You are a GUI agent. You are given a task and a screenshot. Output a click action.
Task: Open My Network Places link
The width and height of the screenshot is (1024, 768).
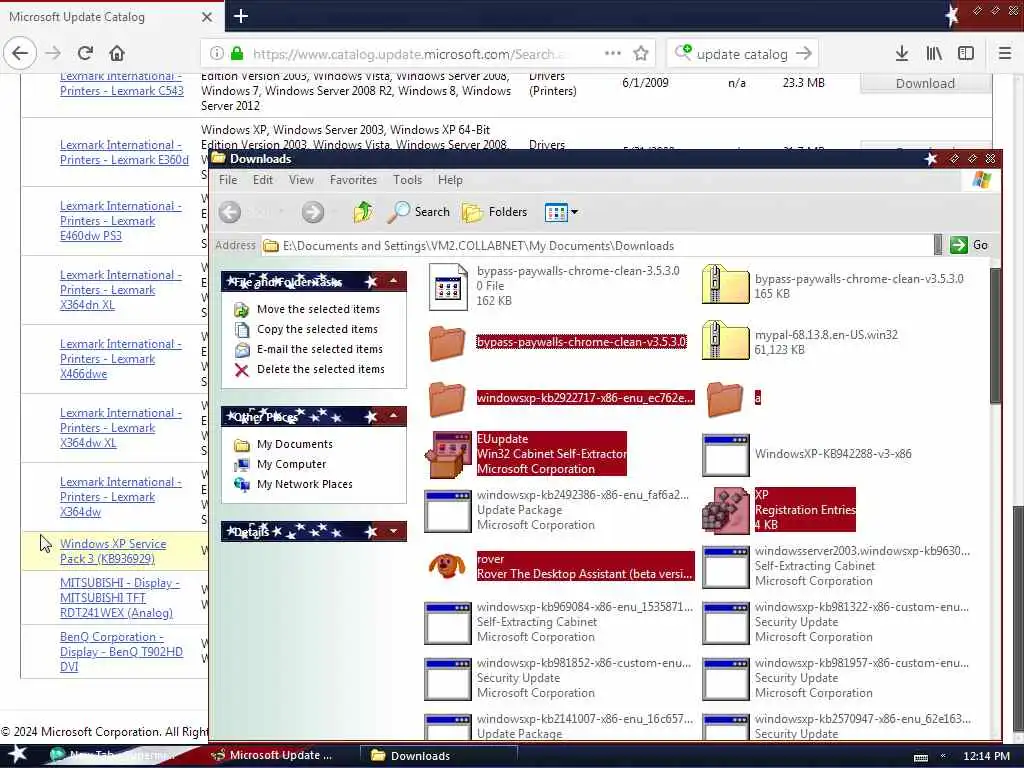click(x=304, y=484)
